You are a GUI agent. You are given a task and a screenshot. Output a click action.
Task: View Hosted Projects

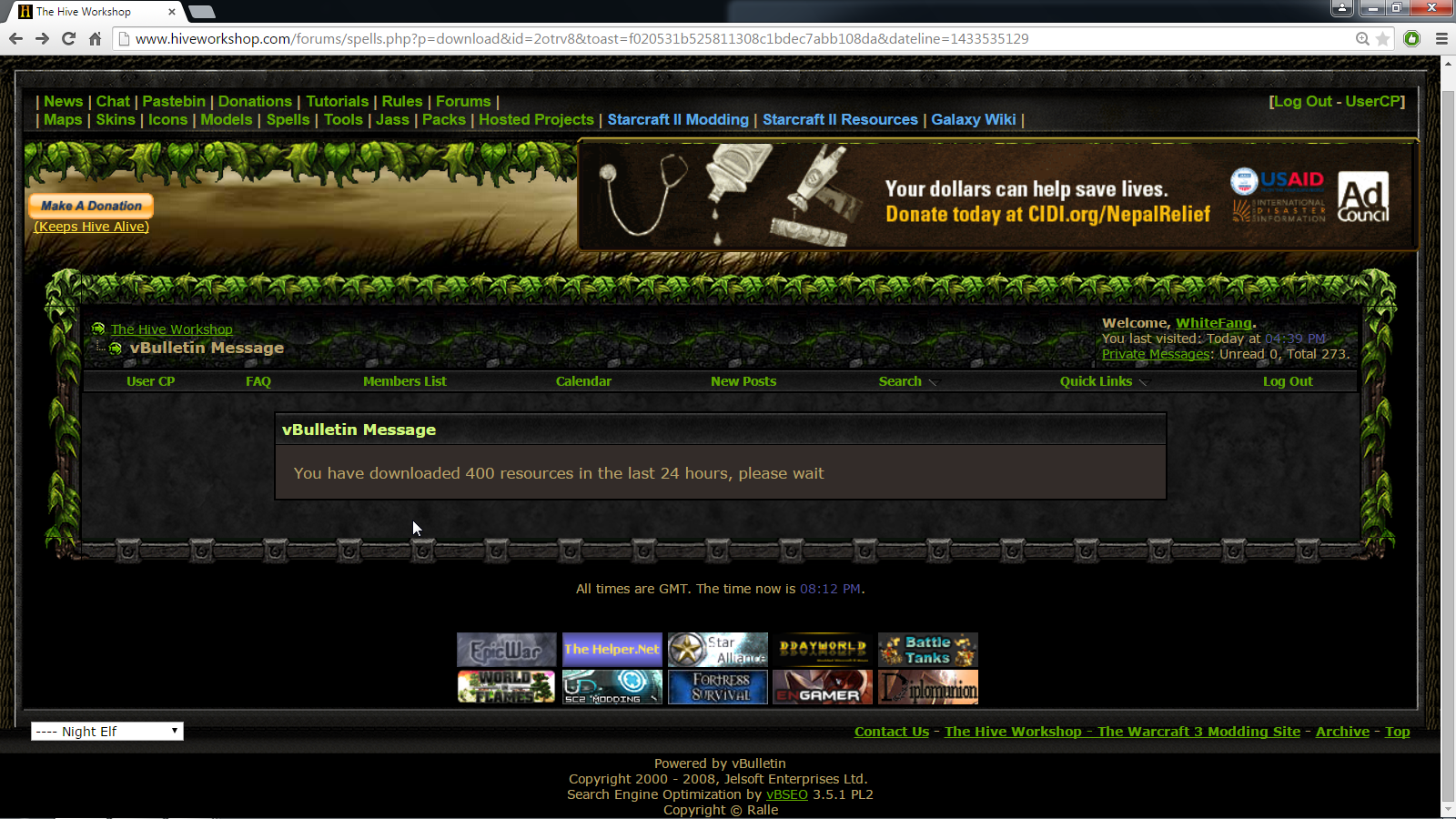coord(536,119)
